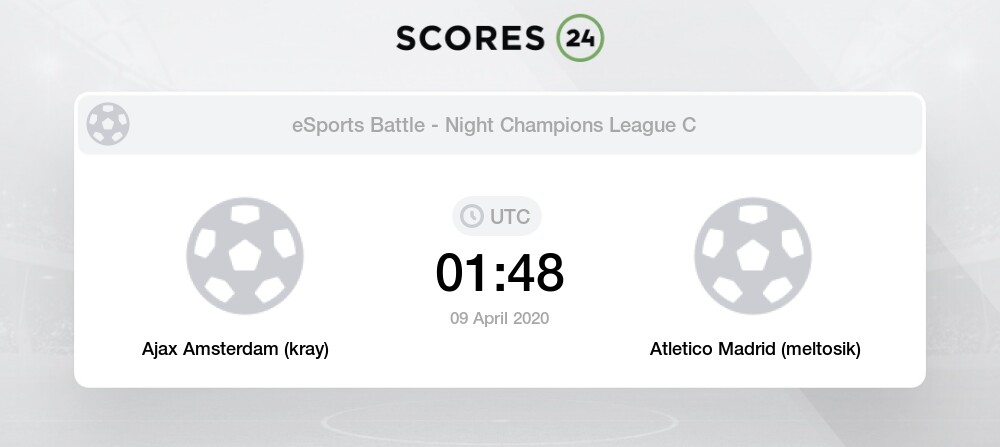Click the green 24 circle logo
Viewport: 1000px width, 447px height.
[580, 38]
